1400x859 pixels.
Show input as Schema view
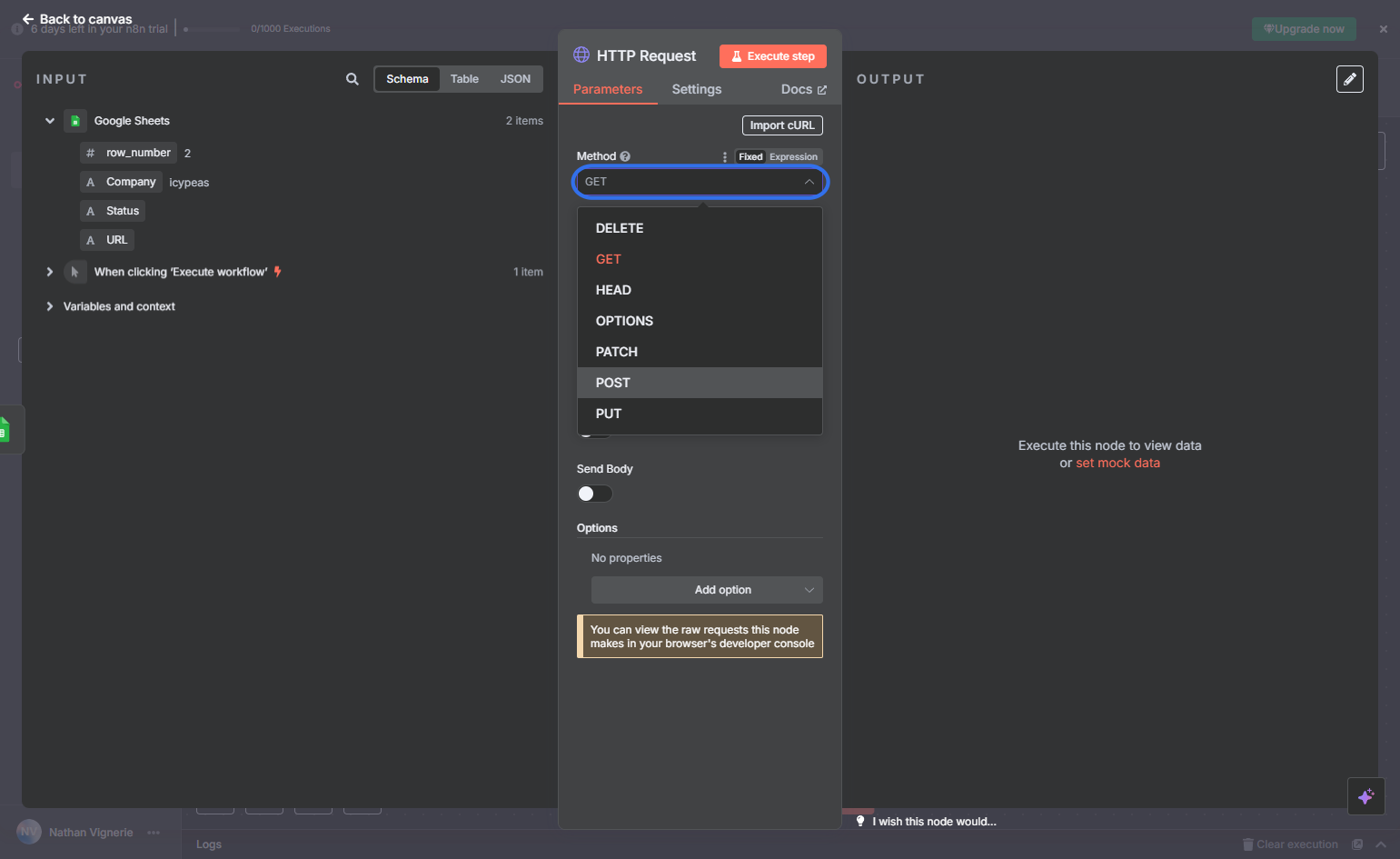(x=407, y=79)
